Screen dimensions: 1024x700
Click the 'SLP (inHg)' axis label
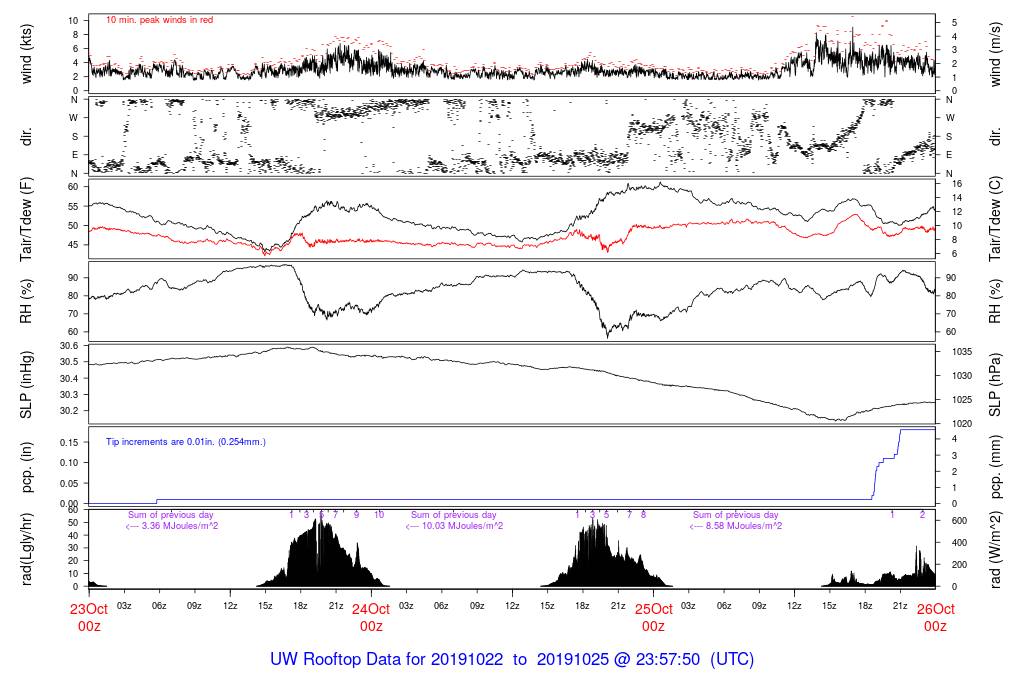26,385
